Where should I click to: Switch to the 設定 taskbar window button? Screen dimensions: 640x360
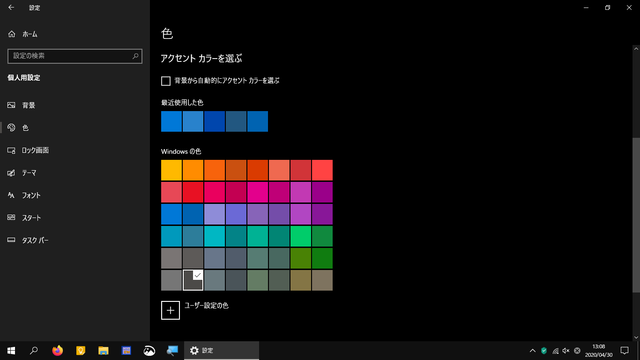(222, 351)
